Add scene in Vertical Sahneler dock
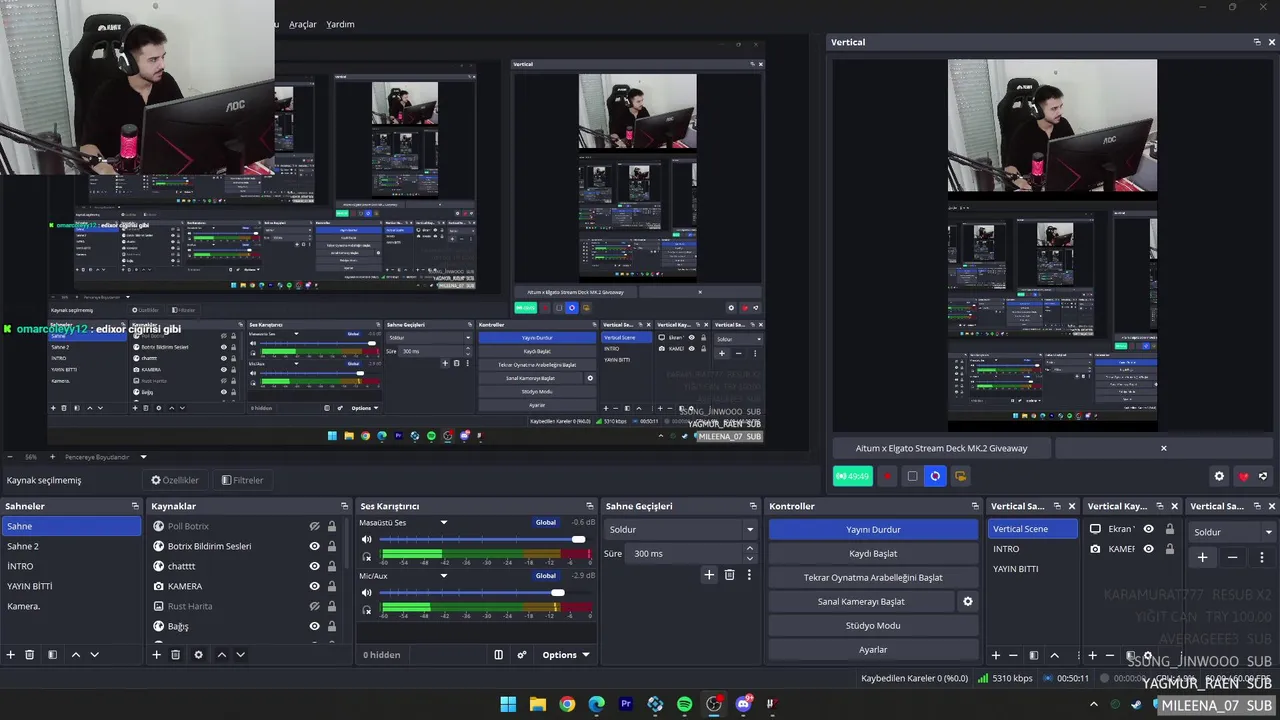 [995, 655]
